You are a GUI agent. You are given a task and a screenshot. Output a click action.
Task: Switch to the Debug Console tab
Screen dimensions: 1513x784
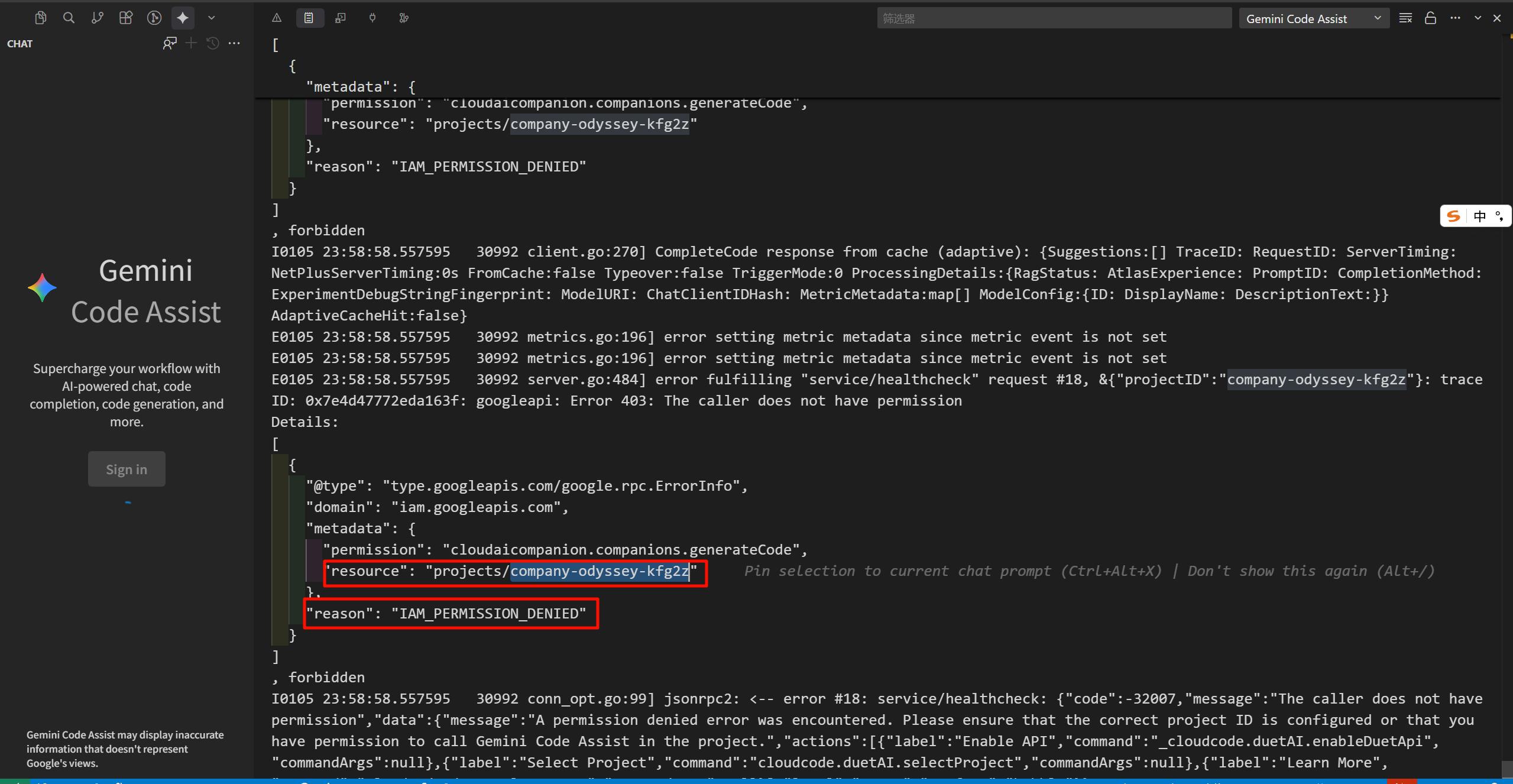coord(341,18)
